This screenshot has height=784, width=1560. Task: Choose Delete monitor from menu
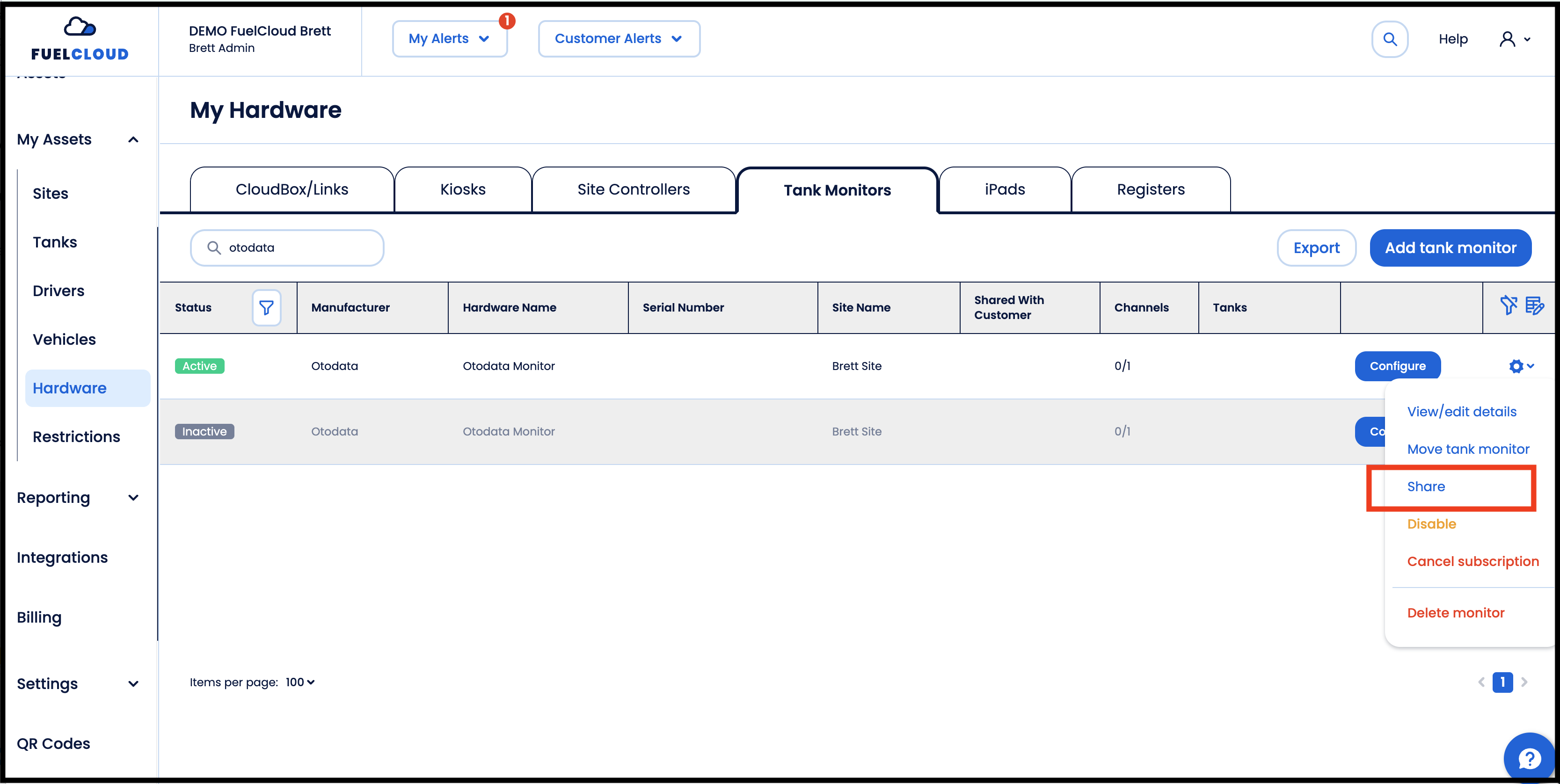coord(1455,613)
